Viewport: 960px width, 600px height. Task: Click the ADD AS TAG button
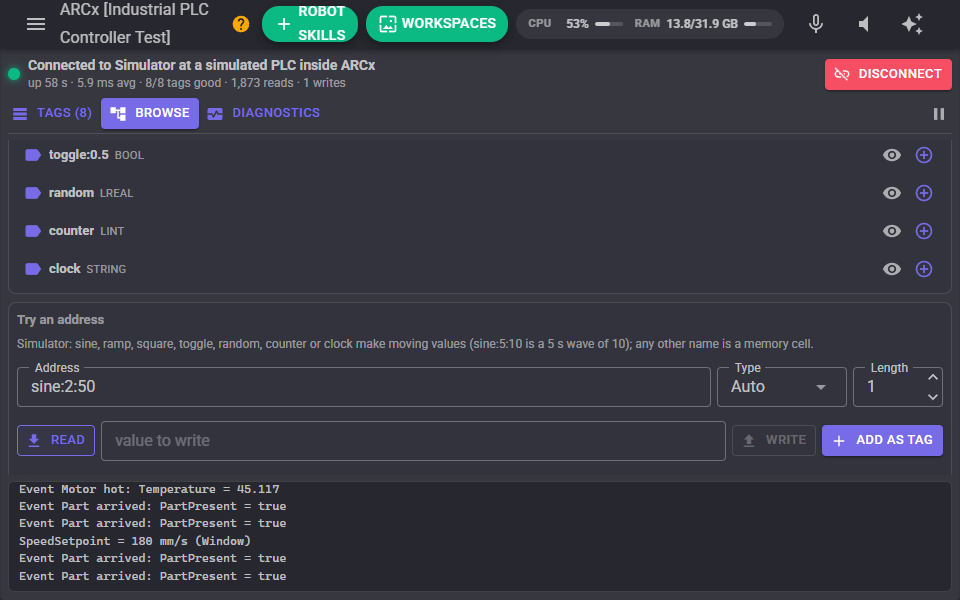882,440
